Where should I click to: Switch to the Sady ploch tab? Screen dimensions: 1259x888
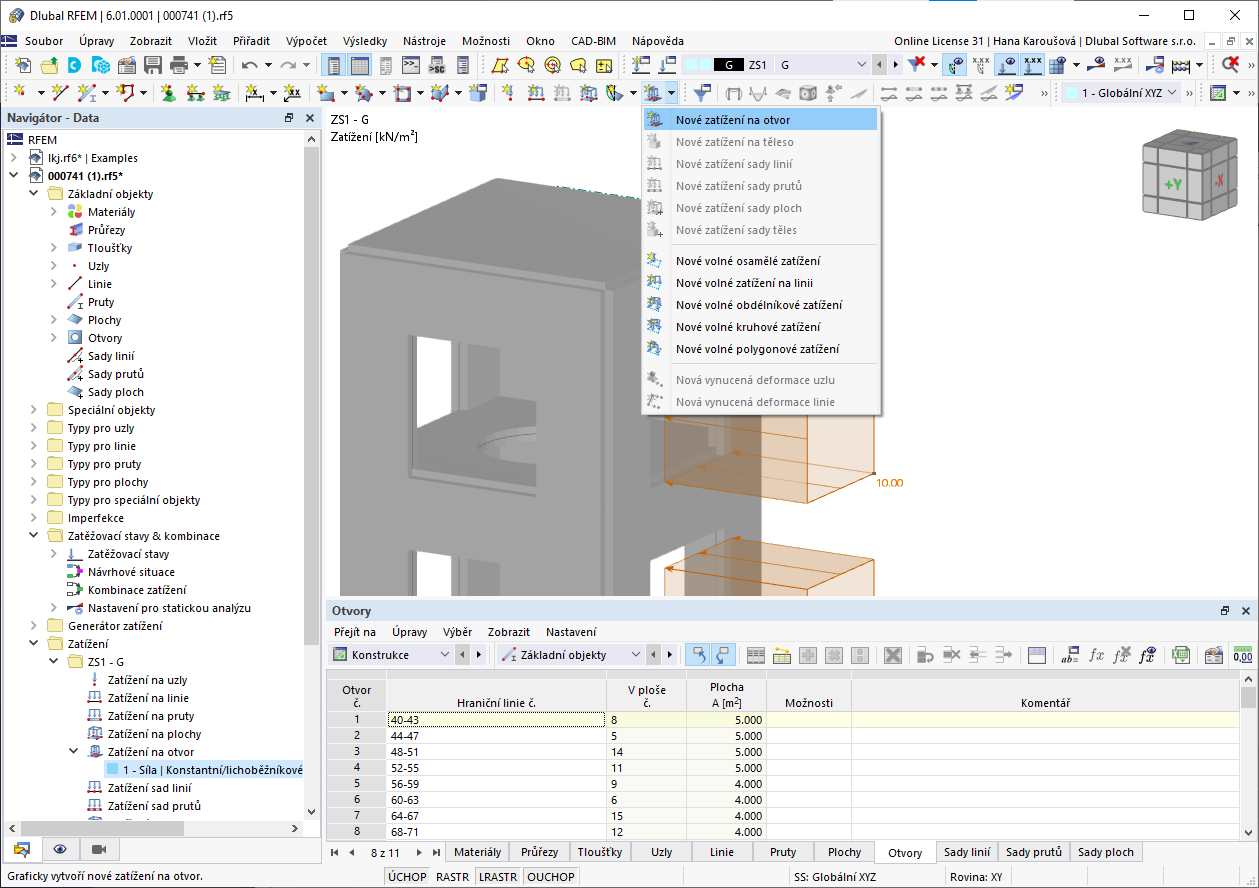pos(1106,852)
